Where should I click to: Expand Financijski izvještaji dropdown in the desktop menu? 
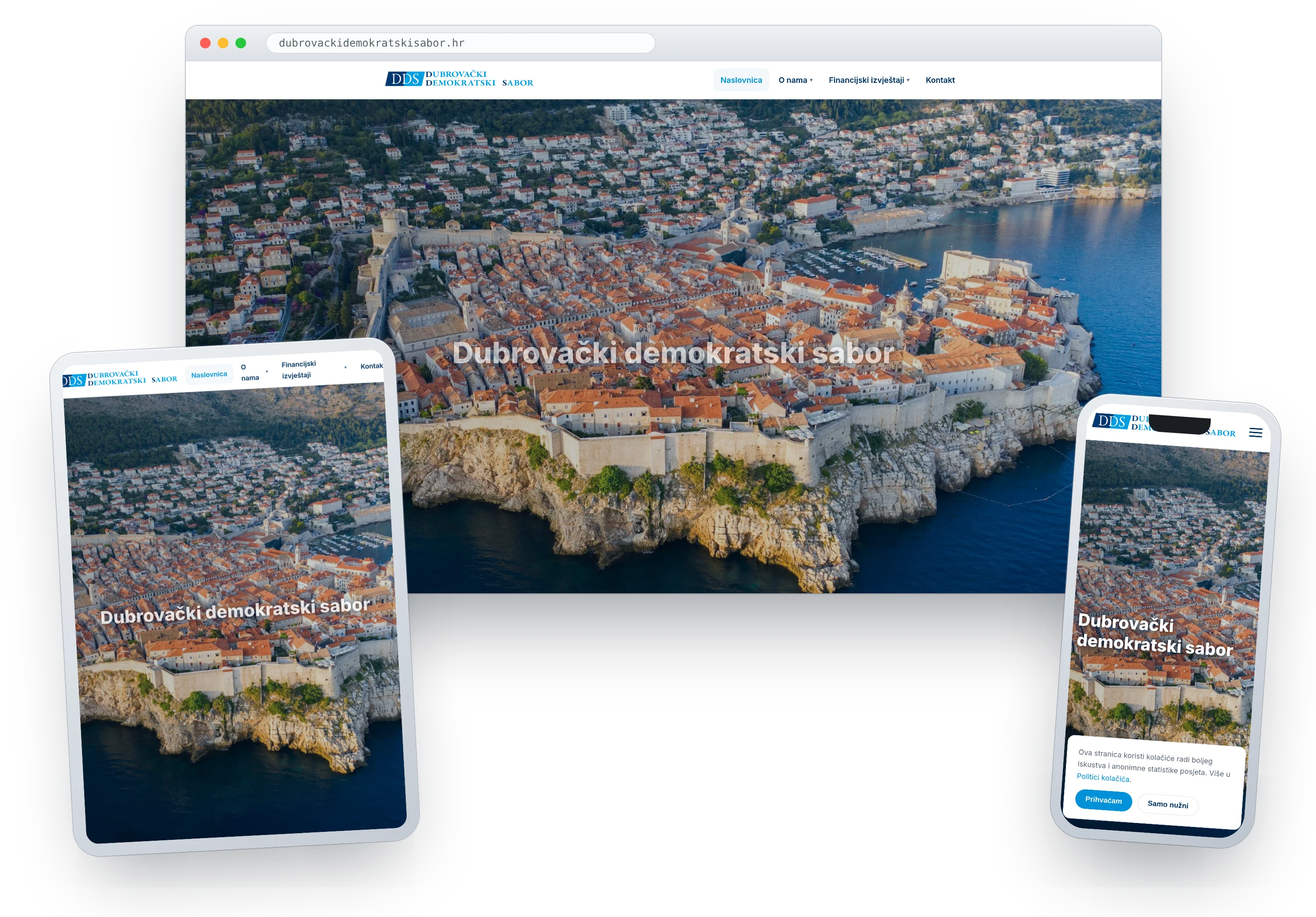[869, 80]
